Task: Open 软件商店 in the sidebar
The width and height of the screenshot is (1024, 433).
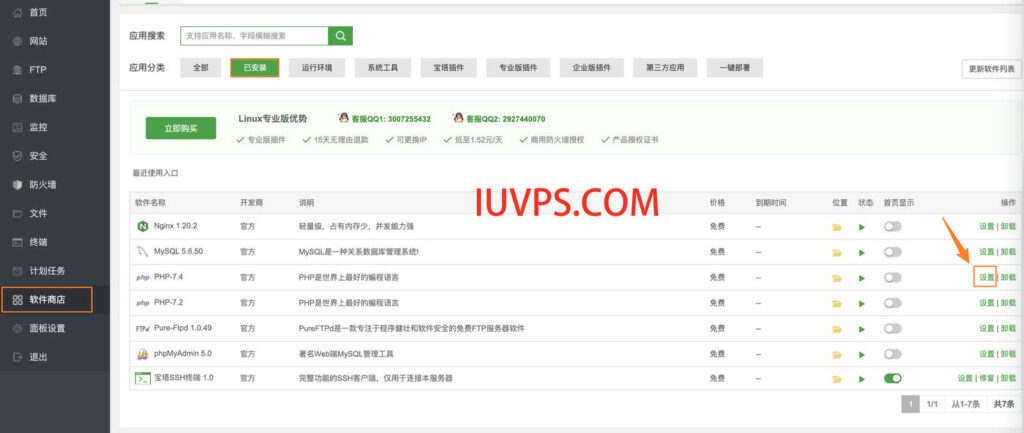Action: [46, 300]
